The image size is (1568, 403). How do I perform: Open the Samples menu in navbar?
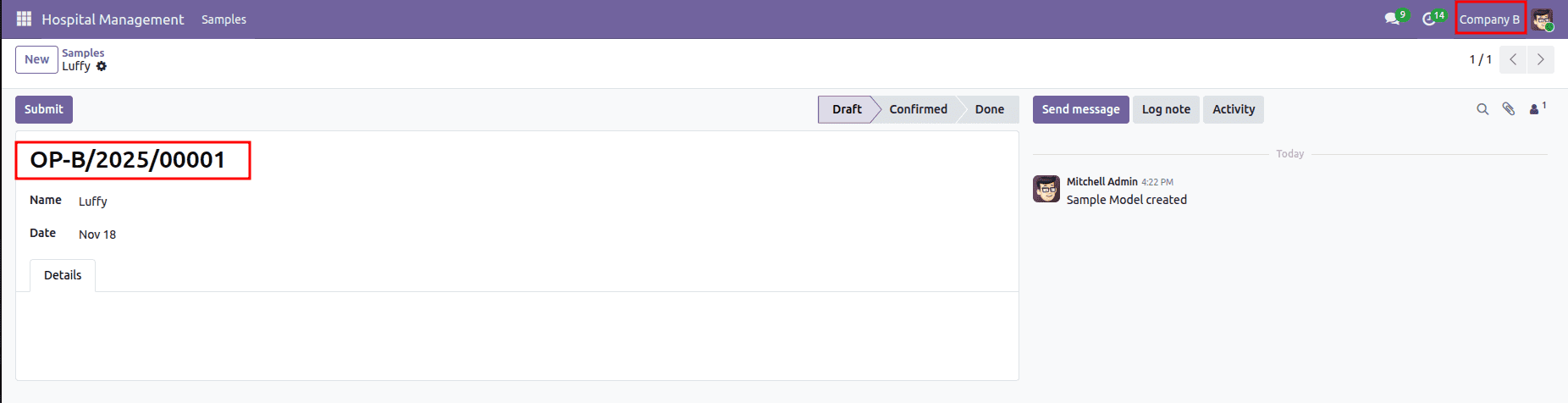point(224,19)
